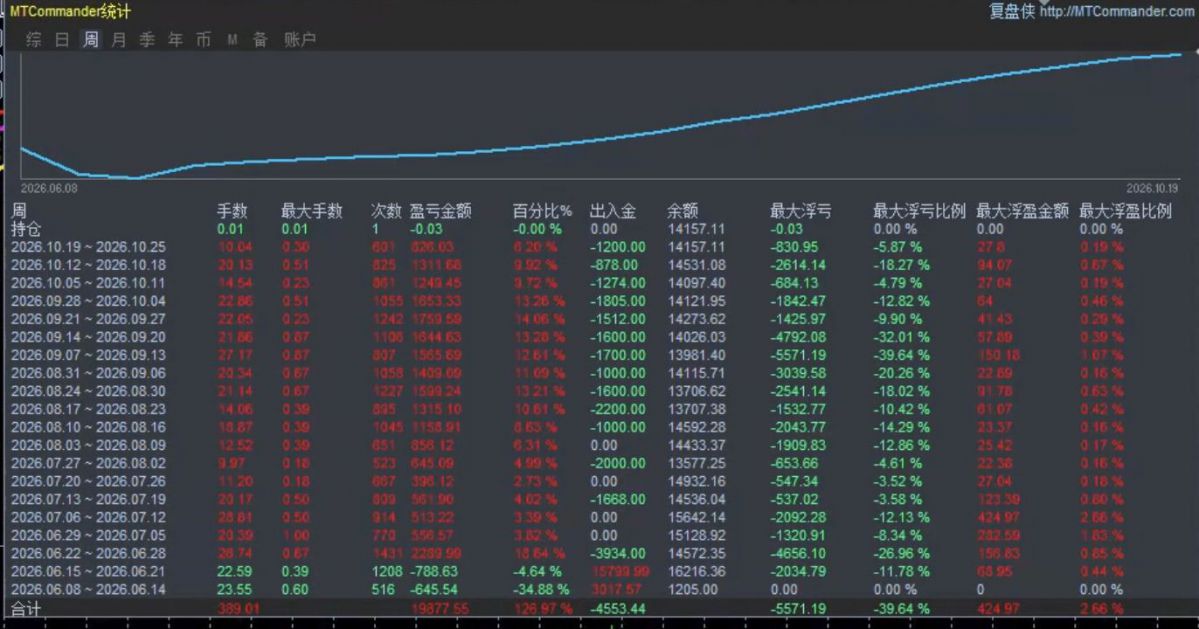Click the 最大手数 column header

(311, 211)
